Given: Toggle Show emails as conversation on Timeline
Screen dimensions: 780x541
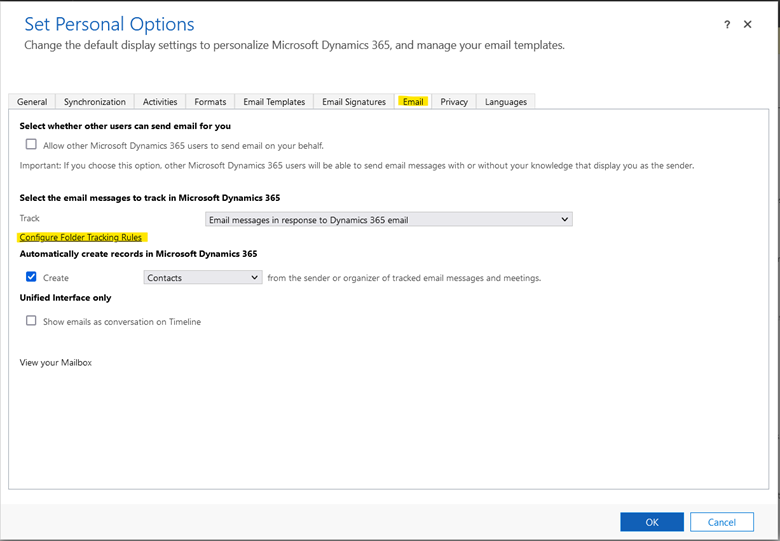Looking at the screenshot, I should (x=31, y=321).
